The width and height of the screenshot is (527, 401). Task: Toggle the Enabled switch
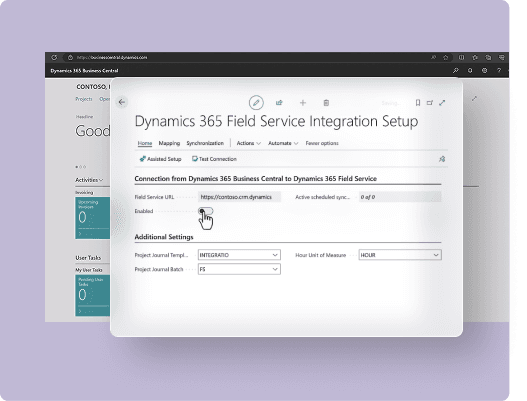[206, 211]
